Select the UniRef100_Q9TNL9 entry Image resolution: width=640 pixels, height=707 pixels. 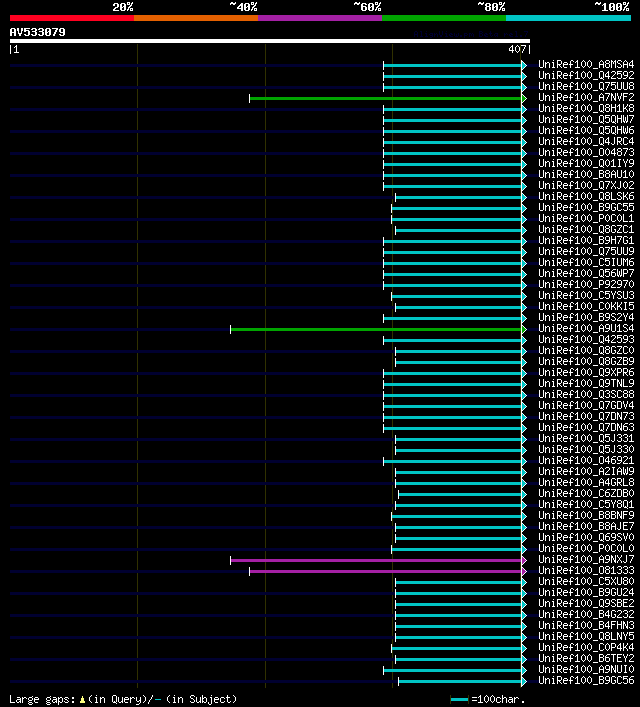pos(586,383)
